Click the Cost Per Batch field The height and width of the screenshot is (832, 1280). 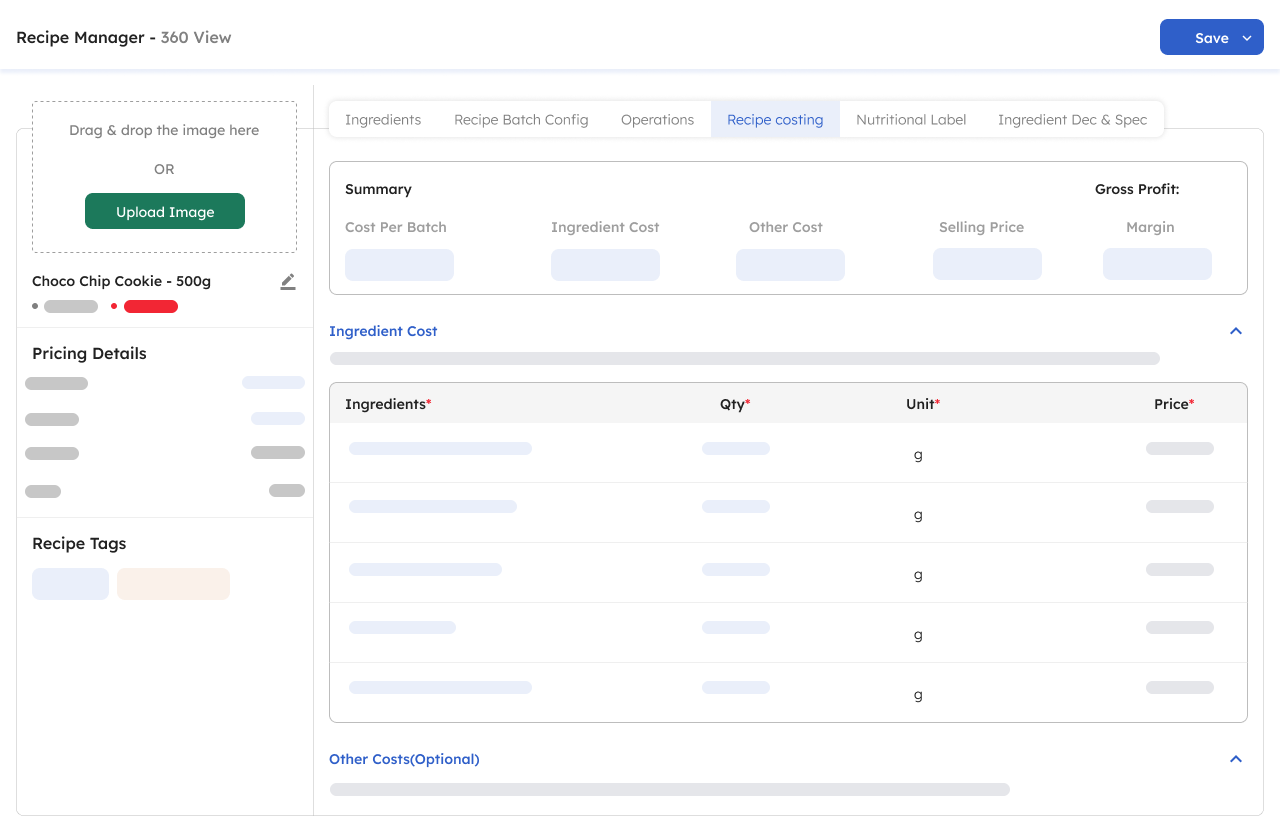[x=399, y=265]
